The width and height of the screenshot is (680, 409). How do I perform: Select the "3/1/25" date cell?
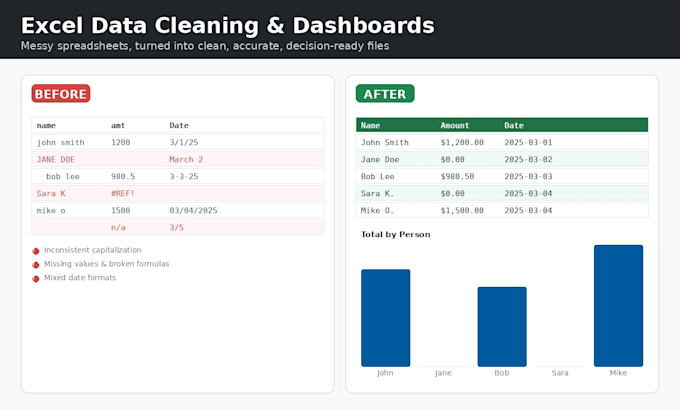[184, 142]
